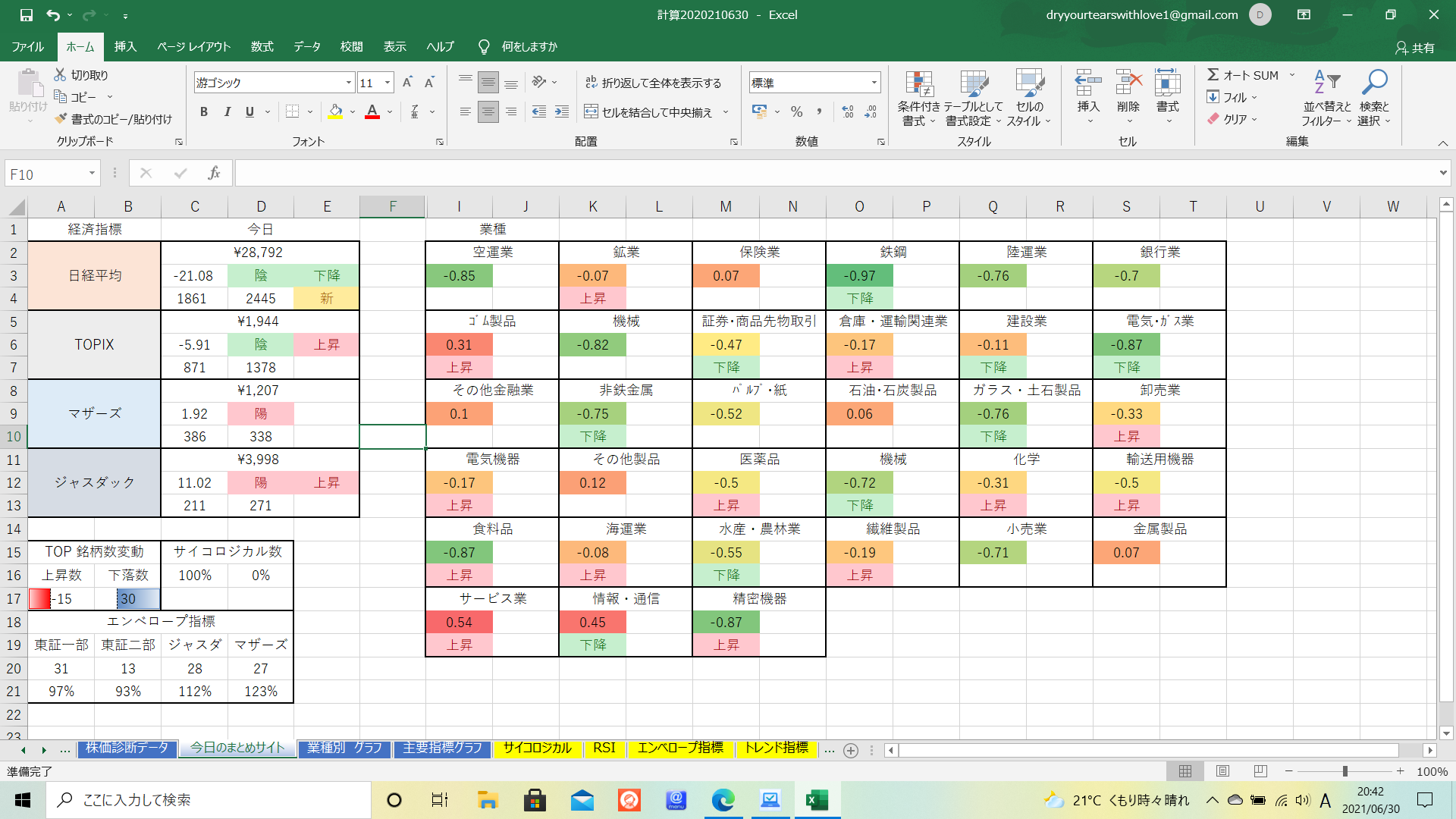Switch to the サイコロジカル sheet tab
The width and height of the screenshot is (1456, 819).
(x=537, y=748)
